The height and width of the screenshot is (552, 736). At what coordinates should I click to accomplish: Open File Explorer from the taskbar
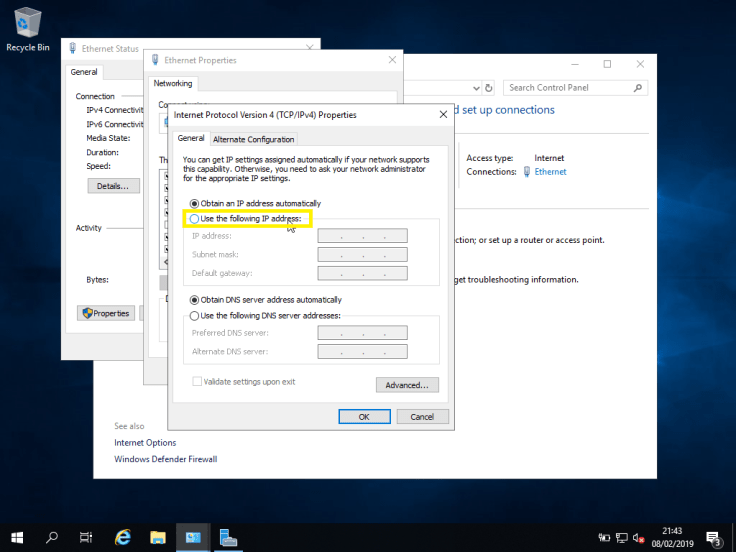coord(158,537)
